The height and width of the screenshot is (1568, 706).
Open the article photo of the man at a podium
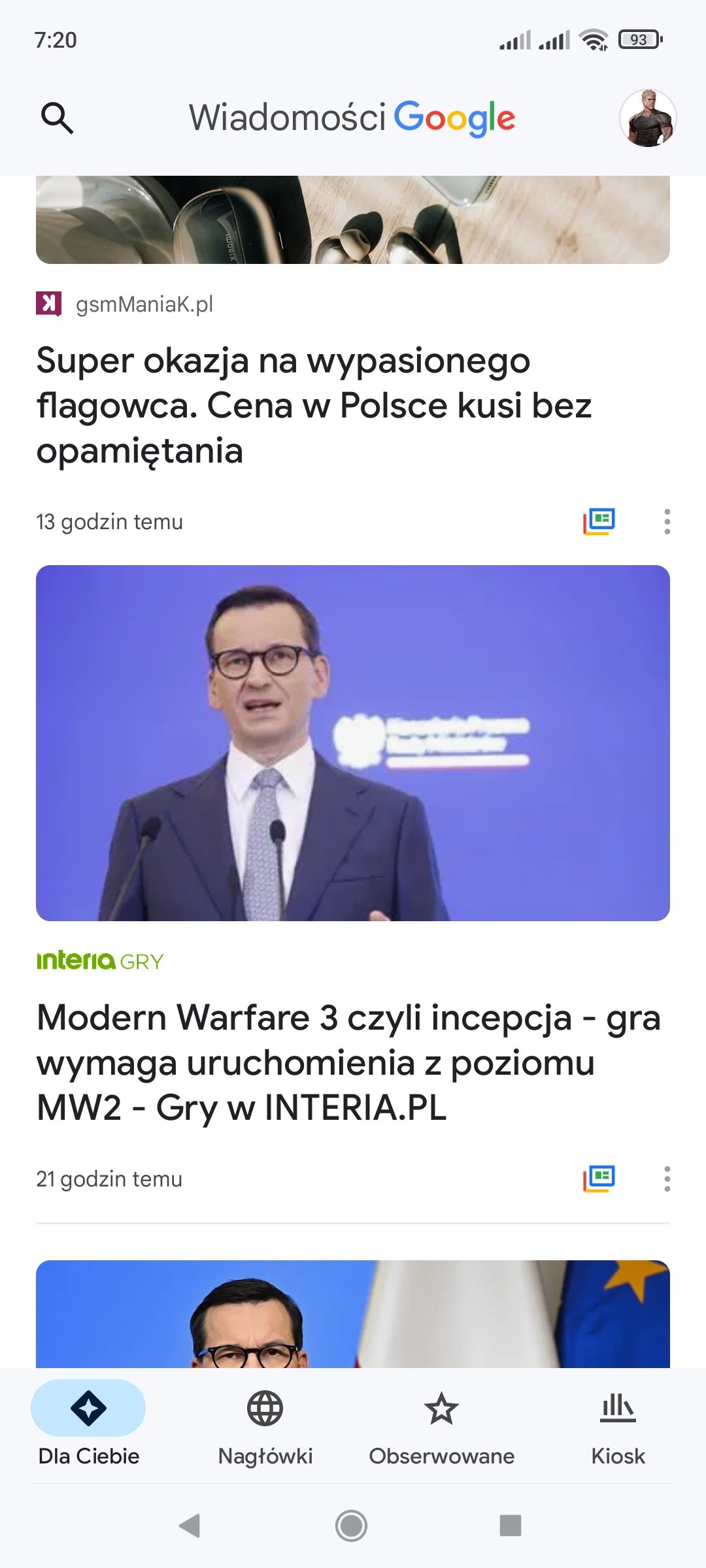(x=353, y=743)
